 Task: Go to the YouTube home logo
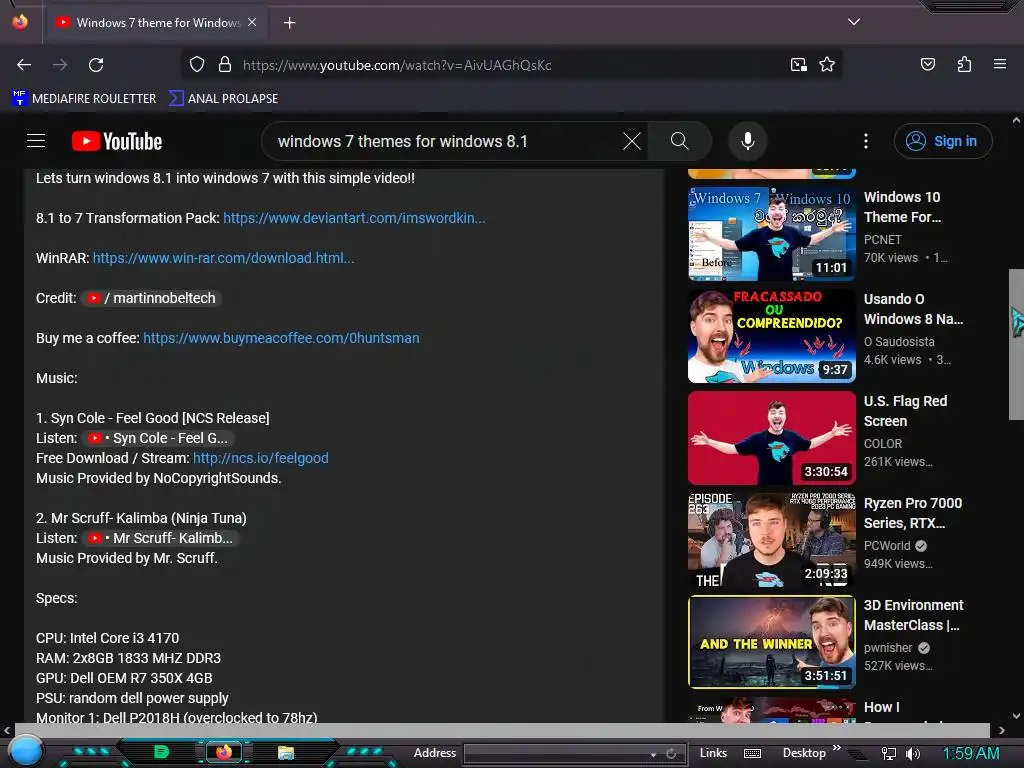117,141
